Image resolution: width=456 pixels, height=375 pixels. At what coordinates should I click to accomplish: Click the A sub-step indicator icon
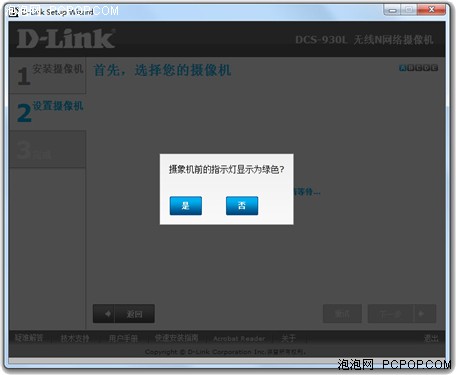[403, 68]
